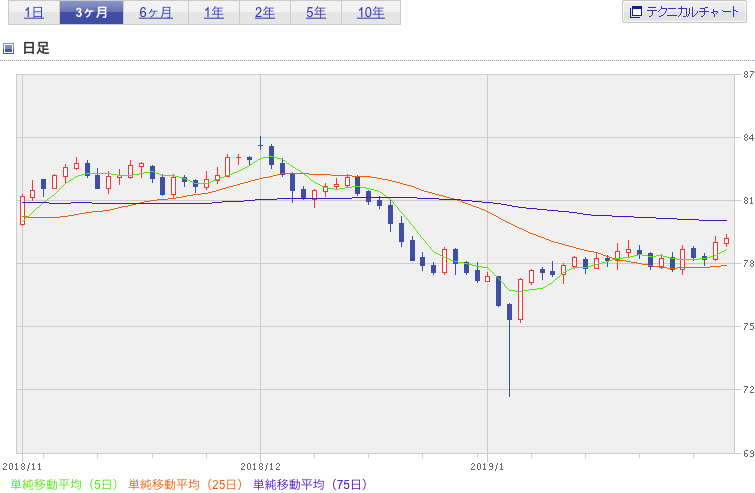View the 10年 chart period

tap(371, 13)
